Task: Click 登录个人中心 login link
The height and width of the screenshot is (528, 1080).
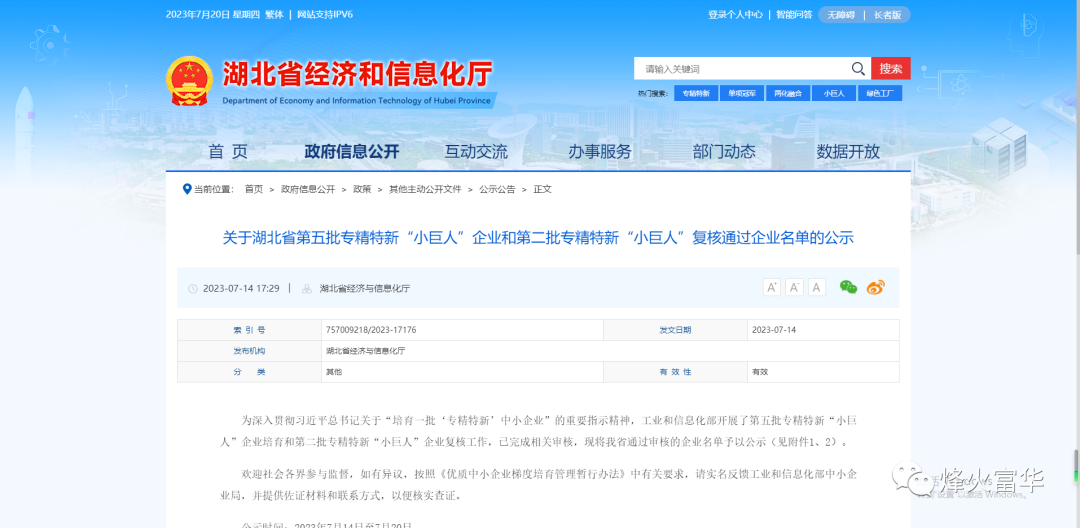Action: tap(735, 15)
